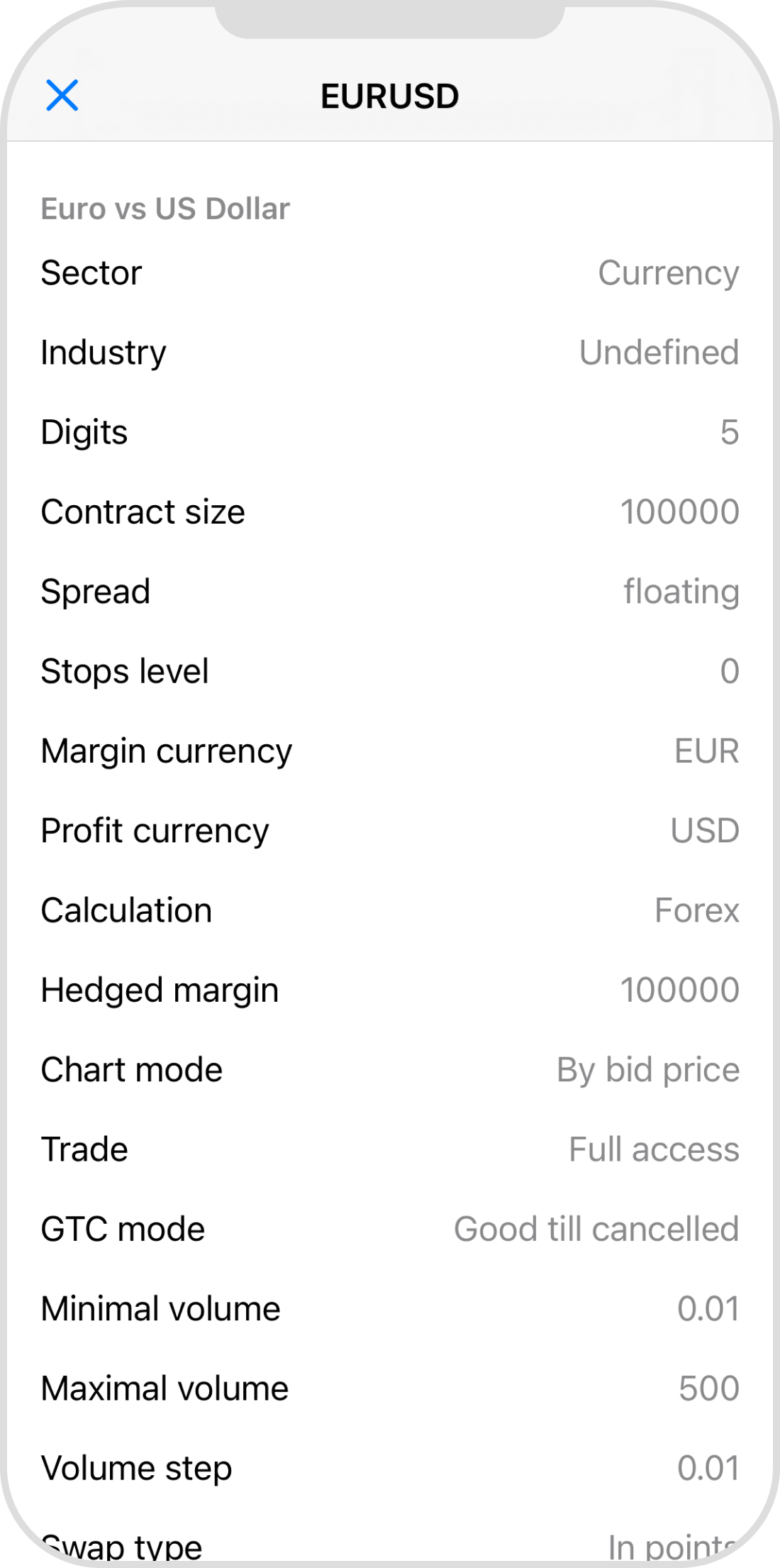This screenshot has width=780, height=1568.
Task: Close the EURUSD symbol details screen
Action: point(62,95)
